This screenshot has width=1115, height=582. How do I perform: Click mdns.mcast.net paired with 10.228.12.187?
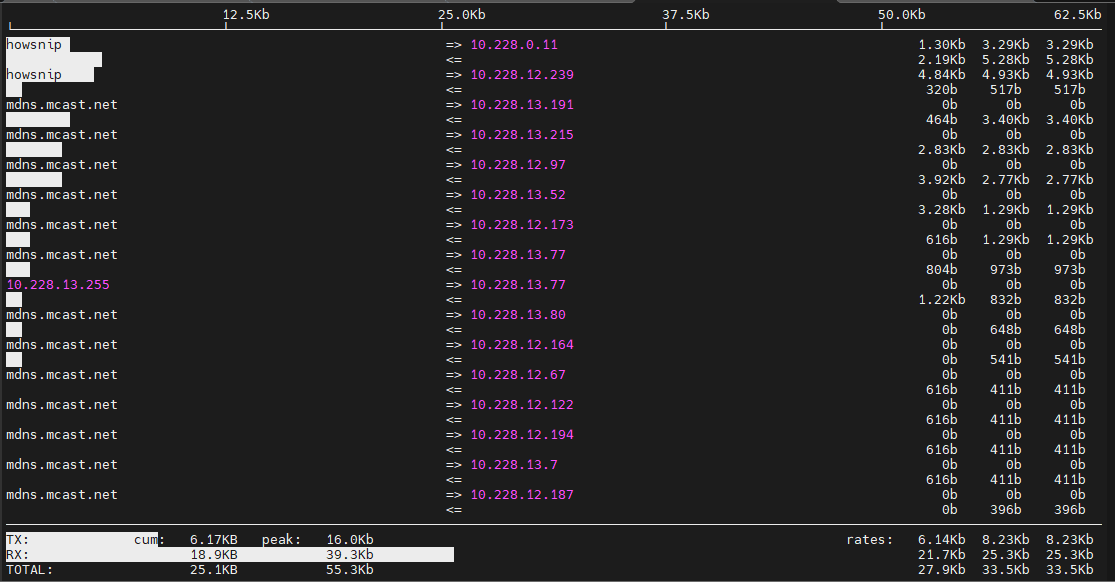click(62, 494)
